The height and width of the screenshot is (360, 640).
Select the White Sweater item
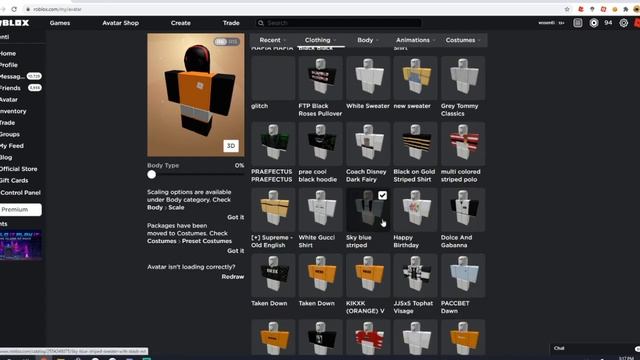click(368, 78)
